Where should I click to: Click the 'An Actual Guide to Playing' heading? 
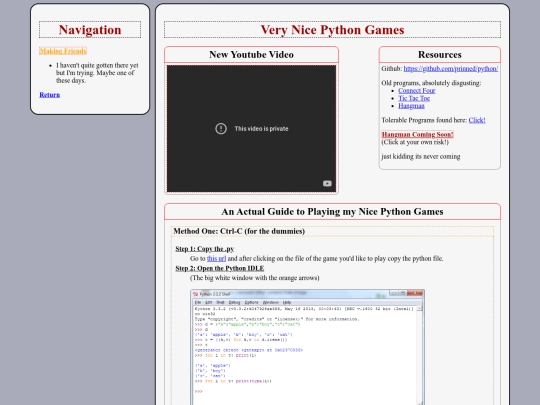332,211
